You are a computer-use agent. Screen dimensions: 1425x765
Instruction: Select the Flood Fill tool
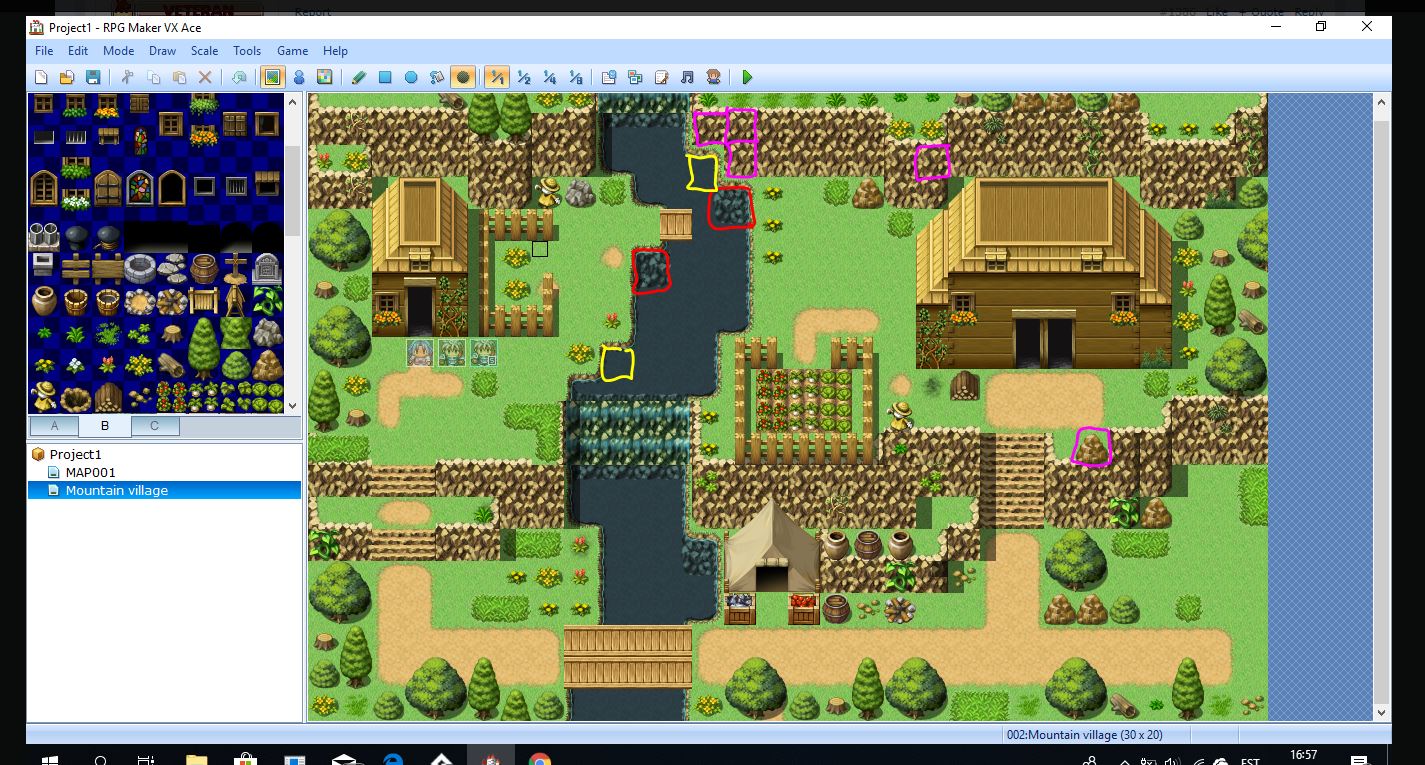437,77
